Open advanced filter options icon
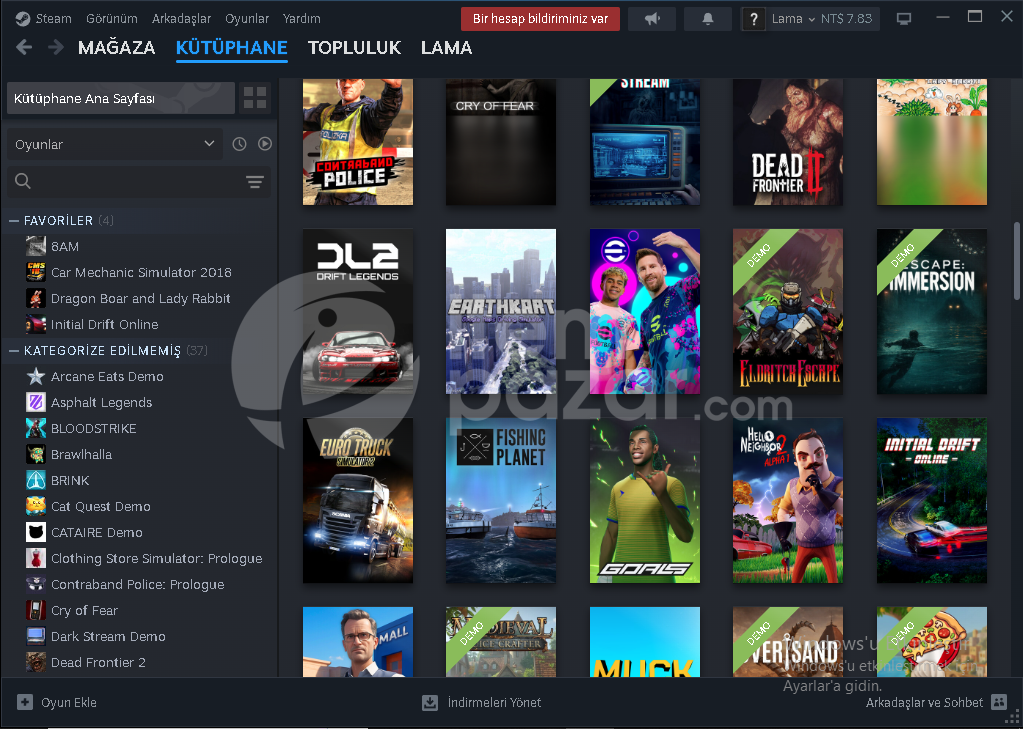This screenshot has height=729, width=1023. coord(254,181)
